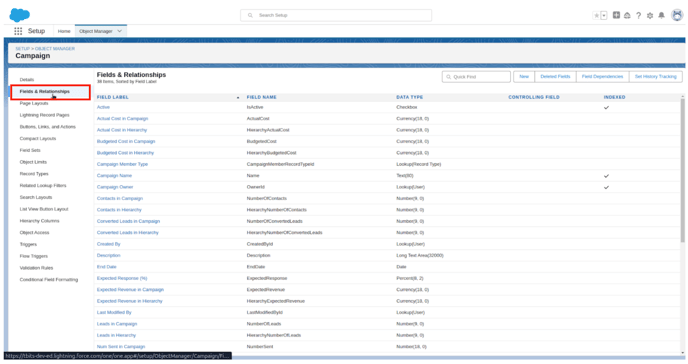Open Page Layouts in the sidebar

point(34,103)
